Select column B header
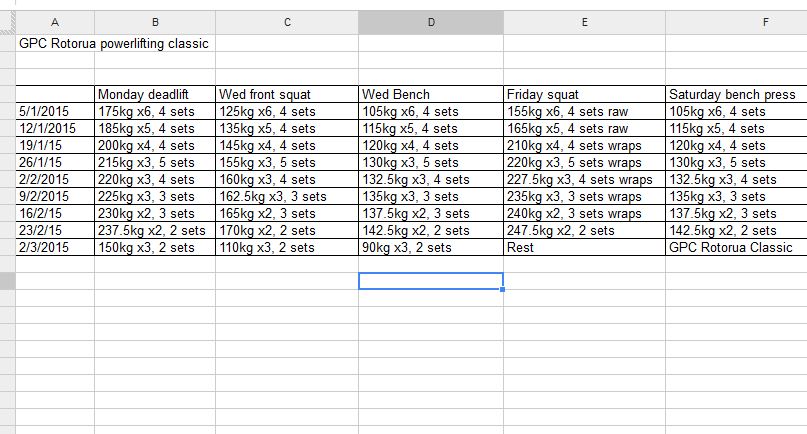Viewport: 807px width, 434px height. 155,22
